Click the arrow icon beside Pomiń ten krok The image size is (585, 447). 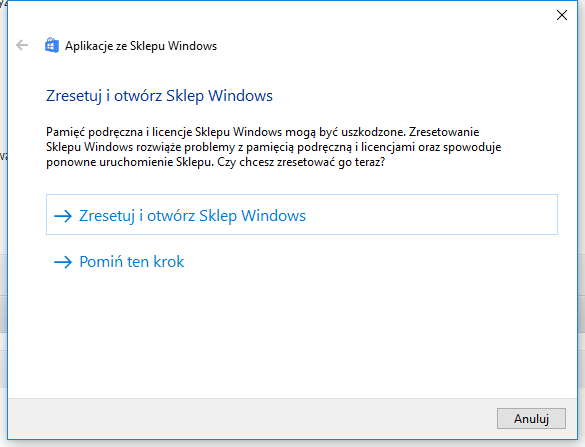coord(63,262)
